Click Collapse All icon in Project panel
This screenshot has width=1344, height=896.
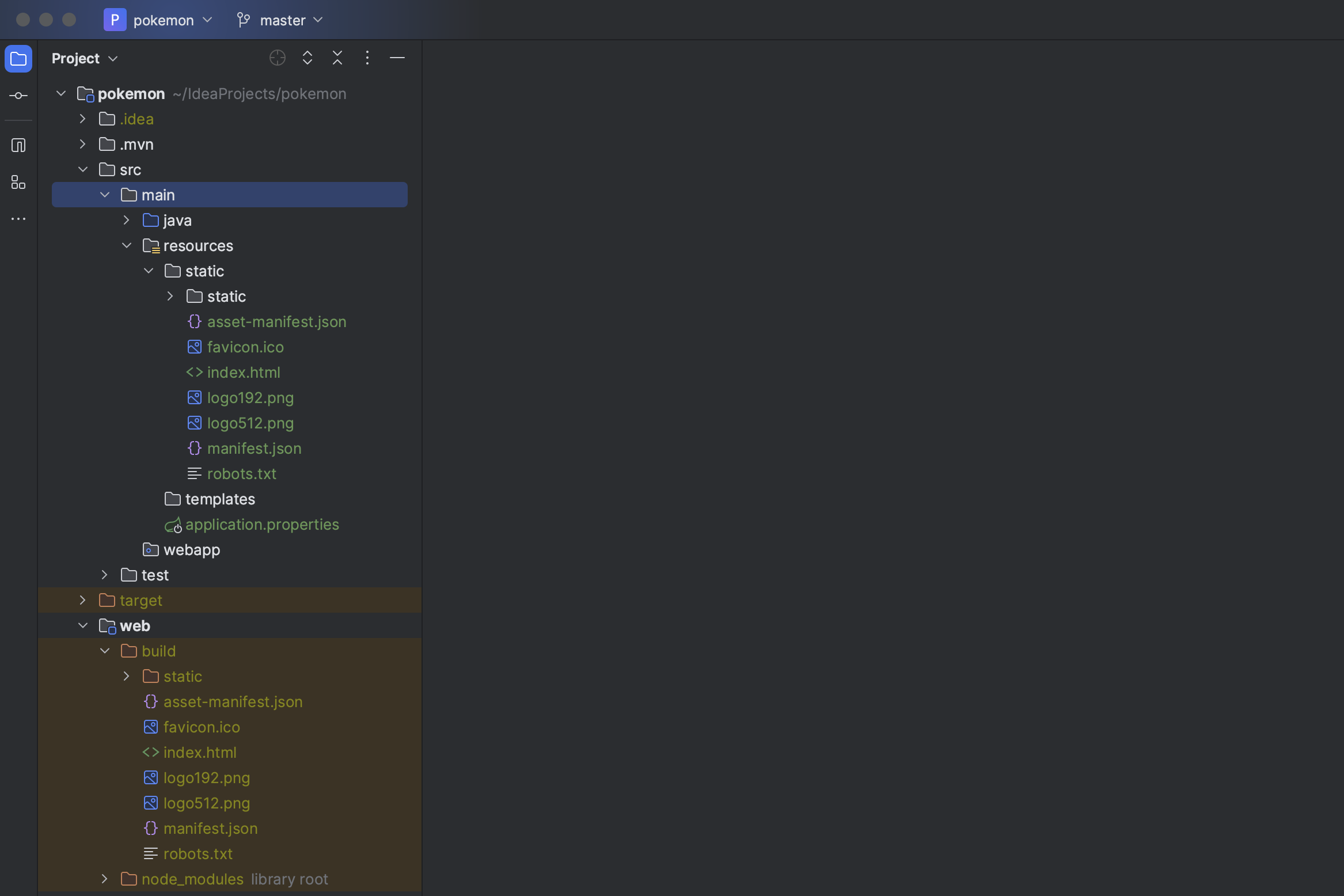pos(337,58)
